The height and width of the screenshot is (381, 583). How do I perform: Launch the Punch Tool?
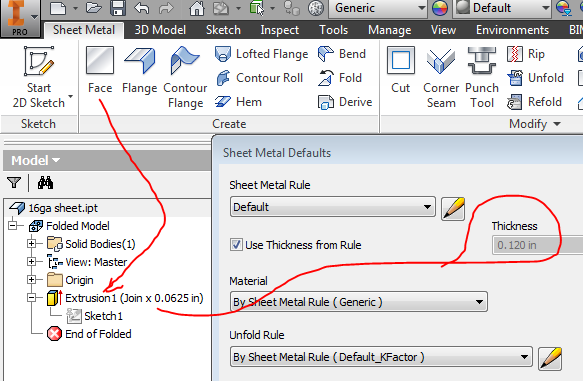[482, 77]
